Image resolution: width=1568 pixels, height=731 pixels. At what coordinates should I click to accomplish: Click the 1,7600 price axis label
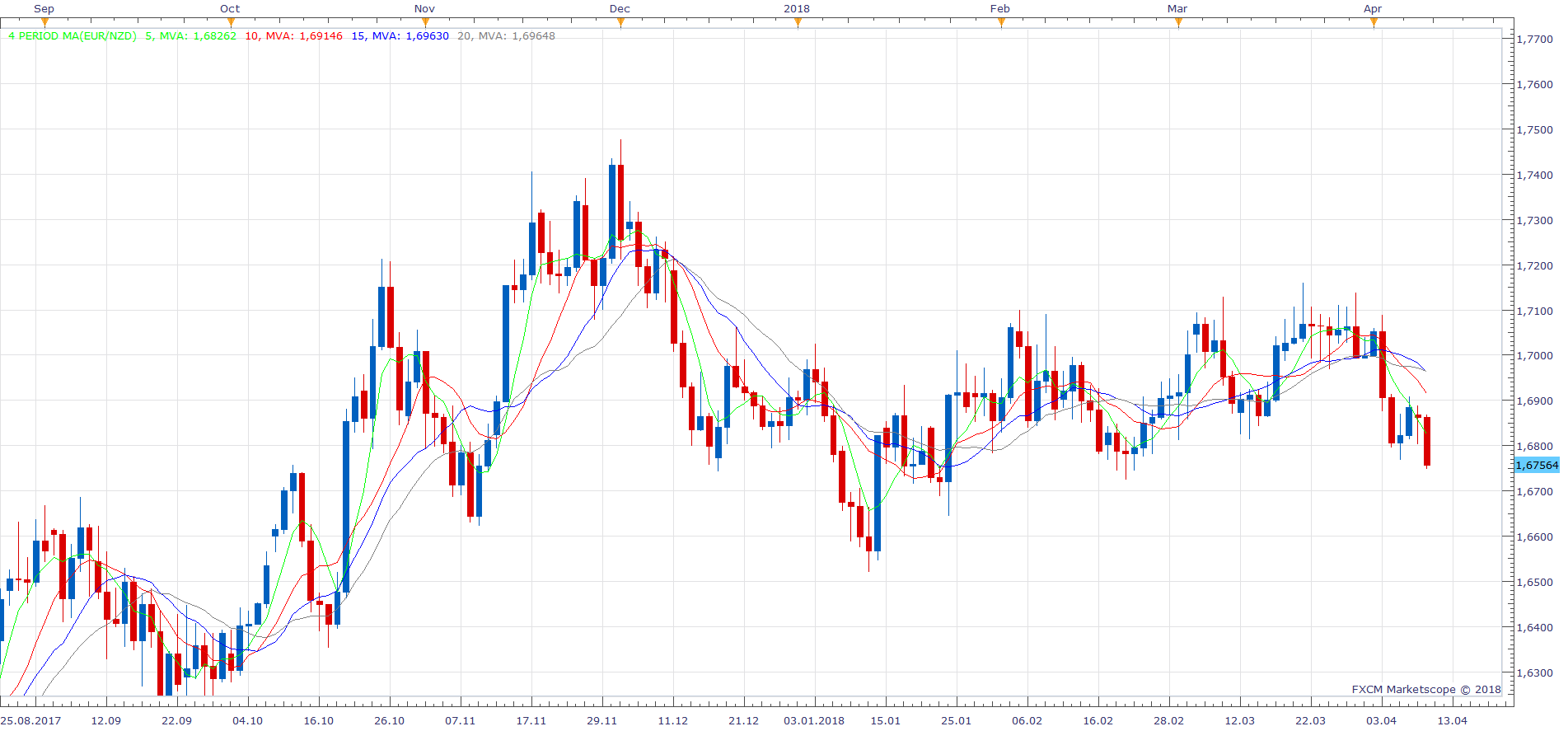tap(1534, 84)
